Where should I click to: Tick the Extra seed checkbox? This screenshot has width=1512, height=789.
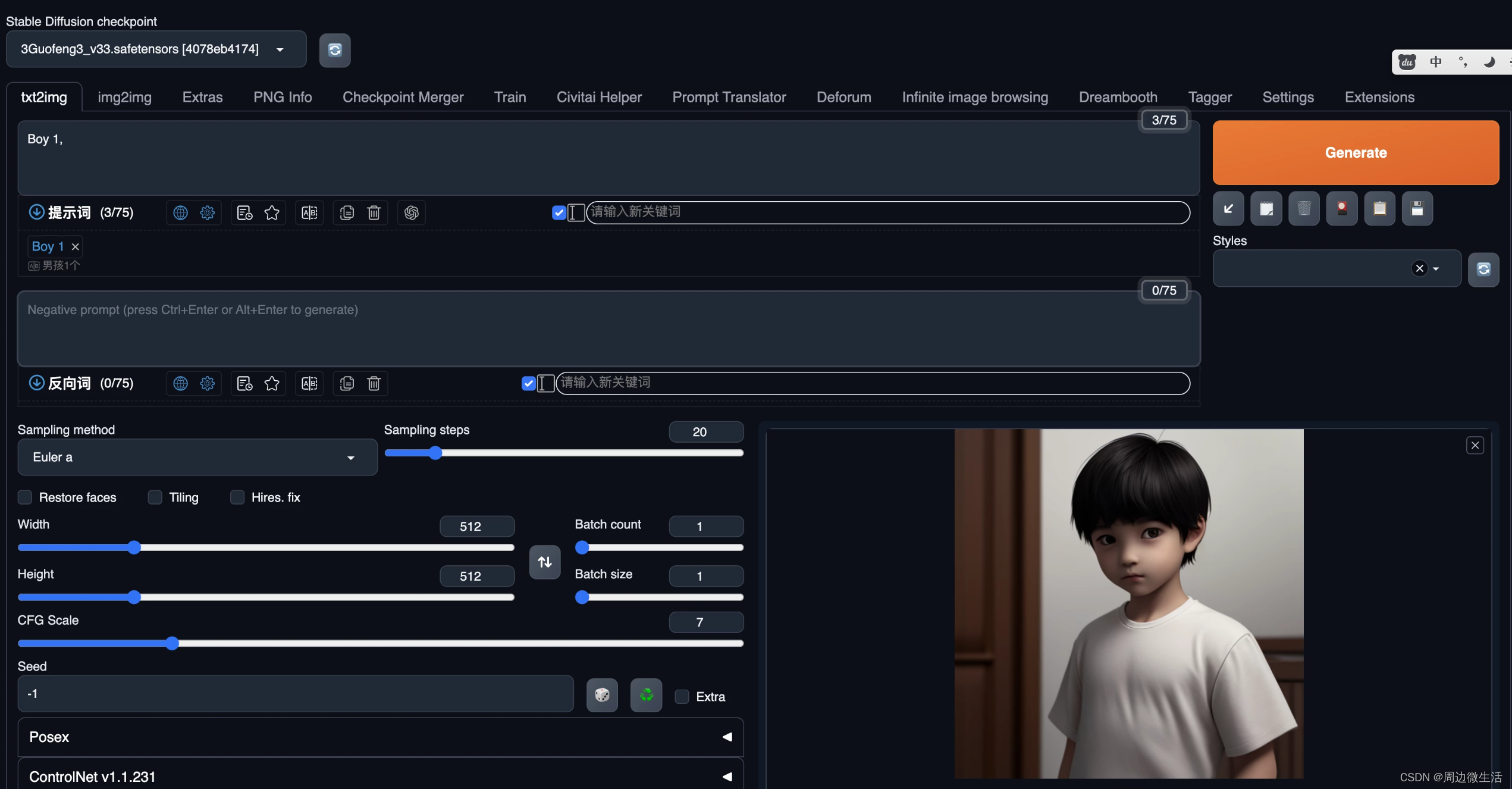click(682, 696)
